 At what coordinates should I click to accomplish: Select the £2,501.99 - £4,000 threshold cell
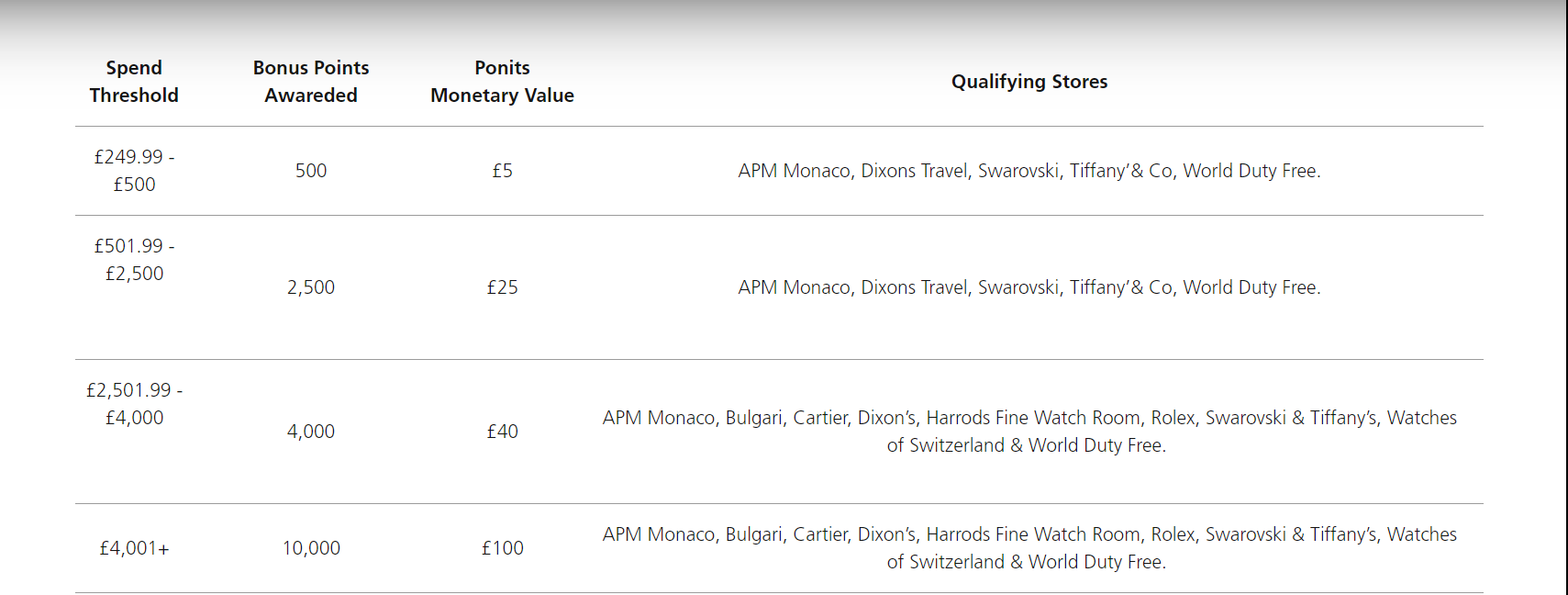coord(134,404)
